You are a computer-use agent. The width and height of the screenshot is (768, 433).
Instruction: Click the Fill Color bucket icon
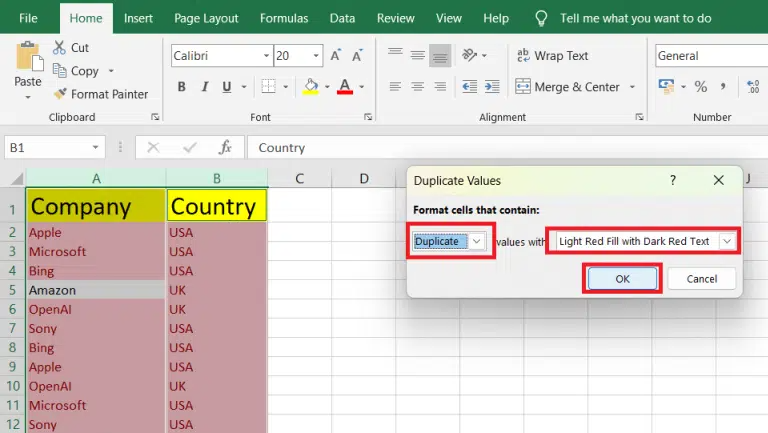tap(310, 87)
